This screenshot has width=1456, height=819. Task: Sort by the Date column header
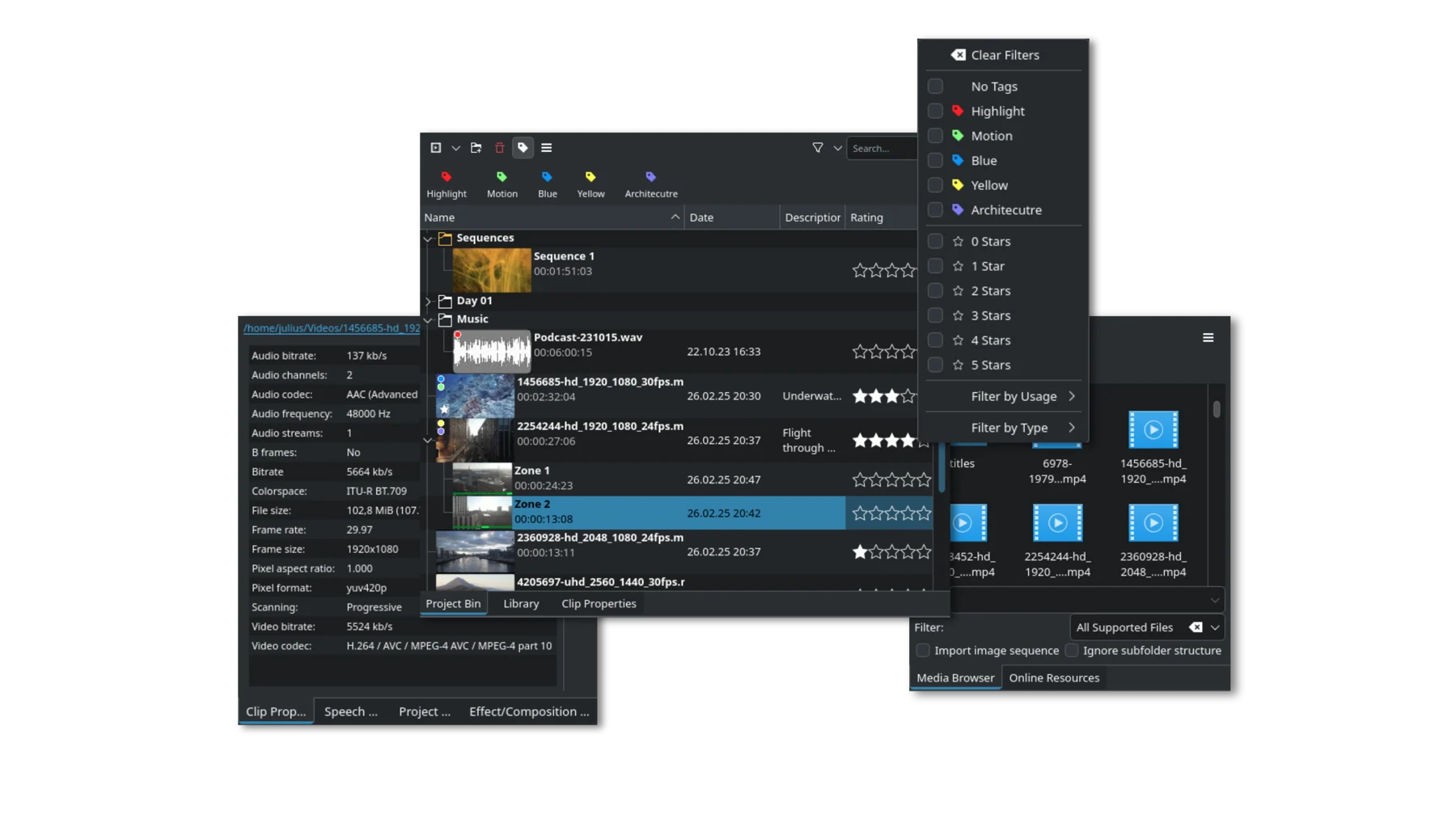pos(732,217)
